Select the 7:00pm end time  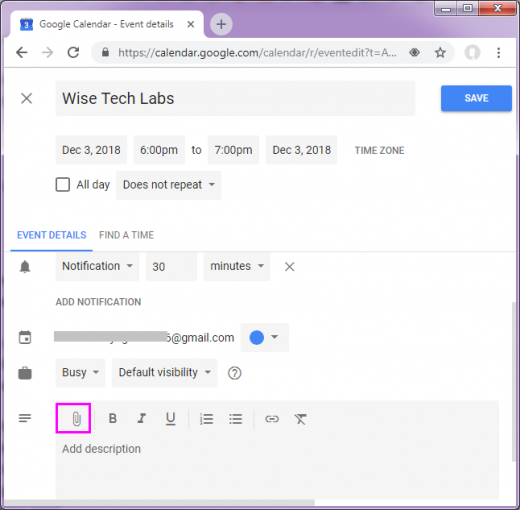[x=233, y=150]
